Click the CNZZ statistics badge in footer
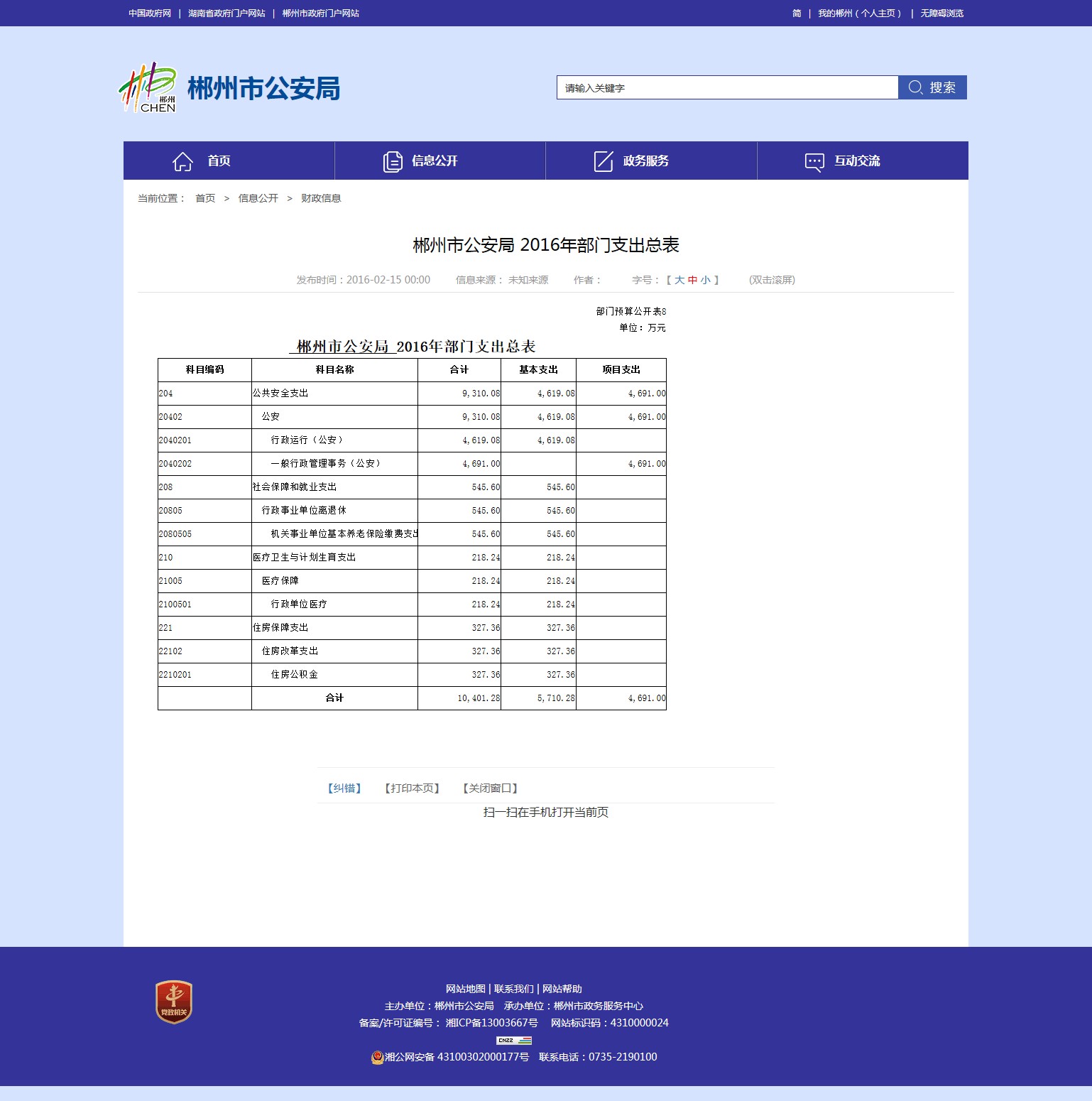Screen dimensions: 1092x1101 coord(513,1040)
